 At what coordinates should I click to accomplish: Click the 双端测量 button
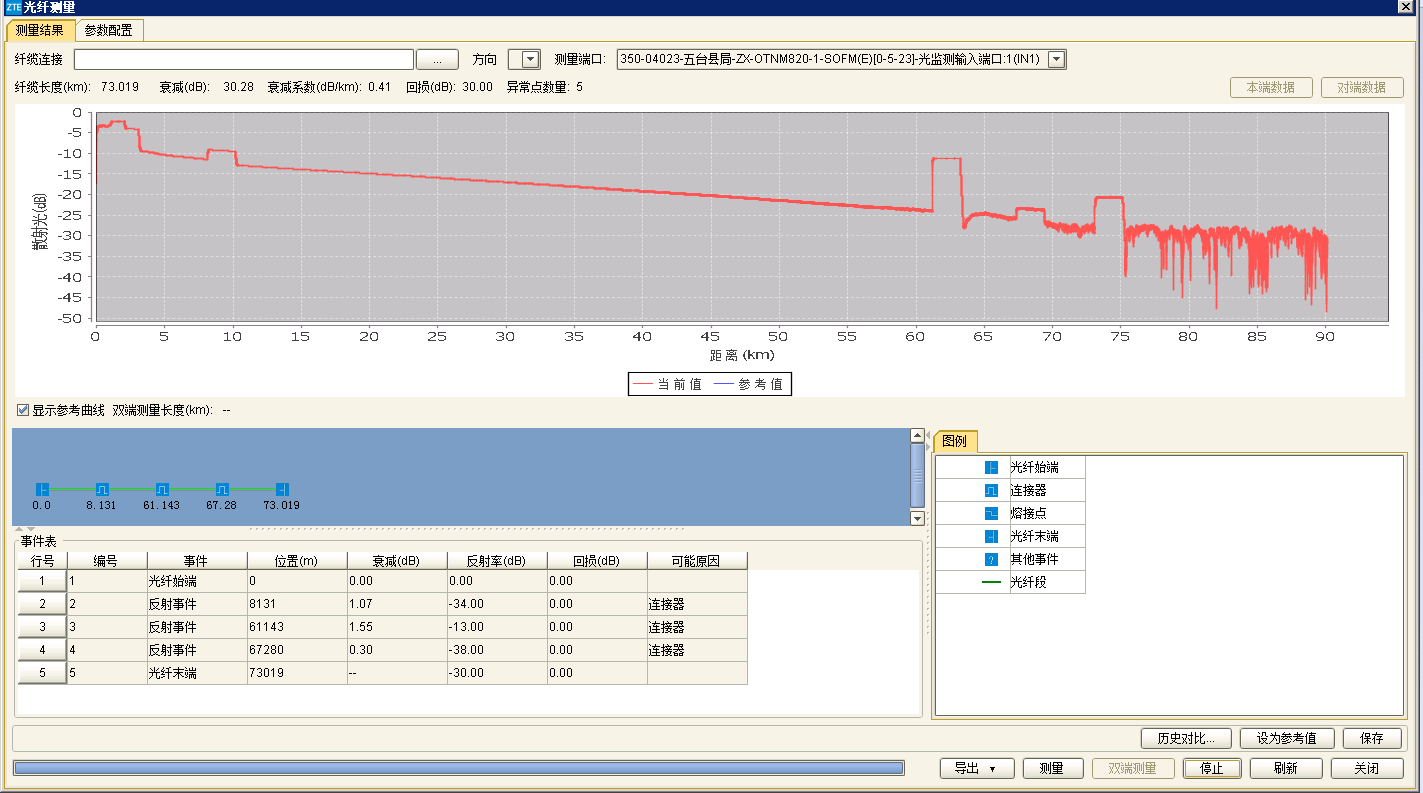(1134, 768)
